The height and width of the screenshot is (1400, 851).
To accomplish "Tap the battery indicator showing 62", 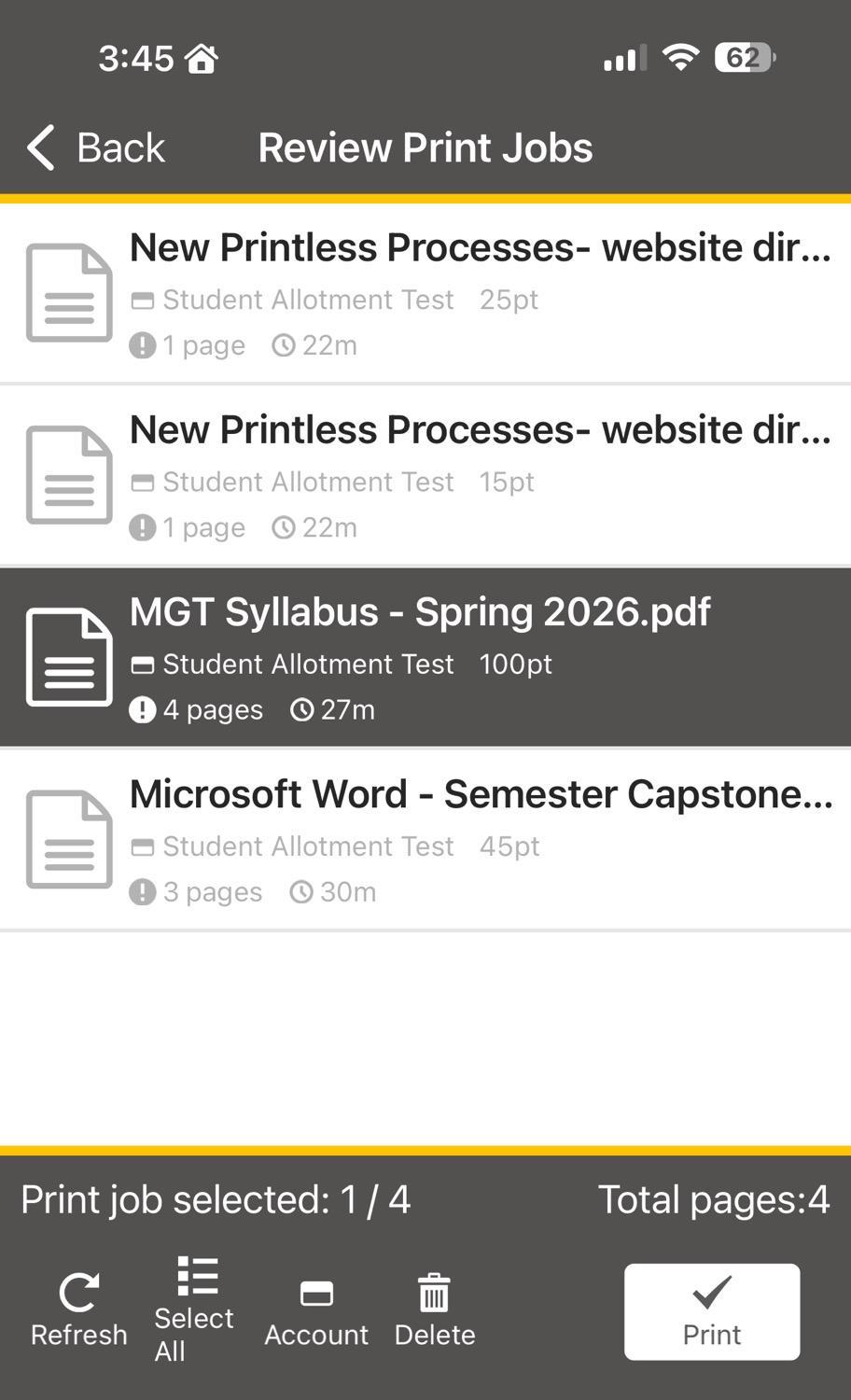I will tap(742, 58).
